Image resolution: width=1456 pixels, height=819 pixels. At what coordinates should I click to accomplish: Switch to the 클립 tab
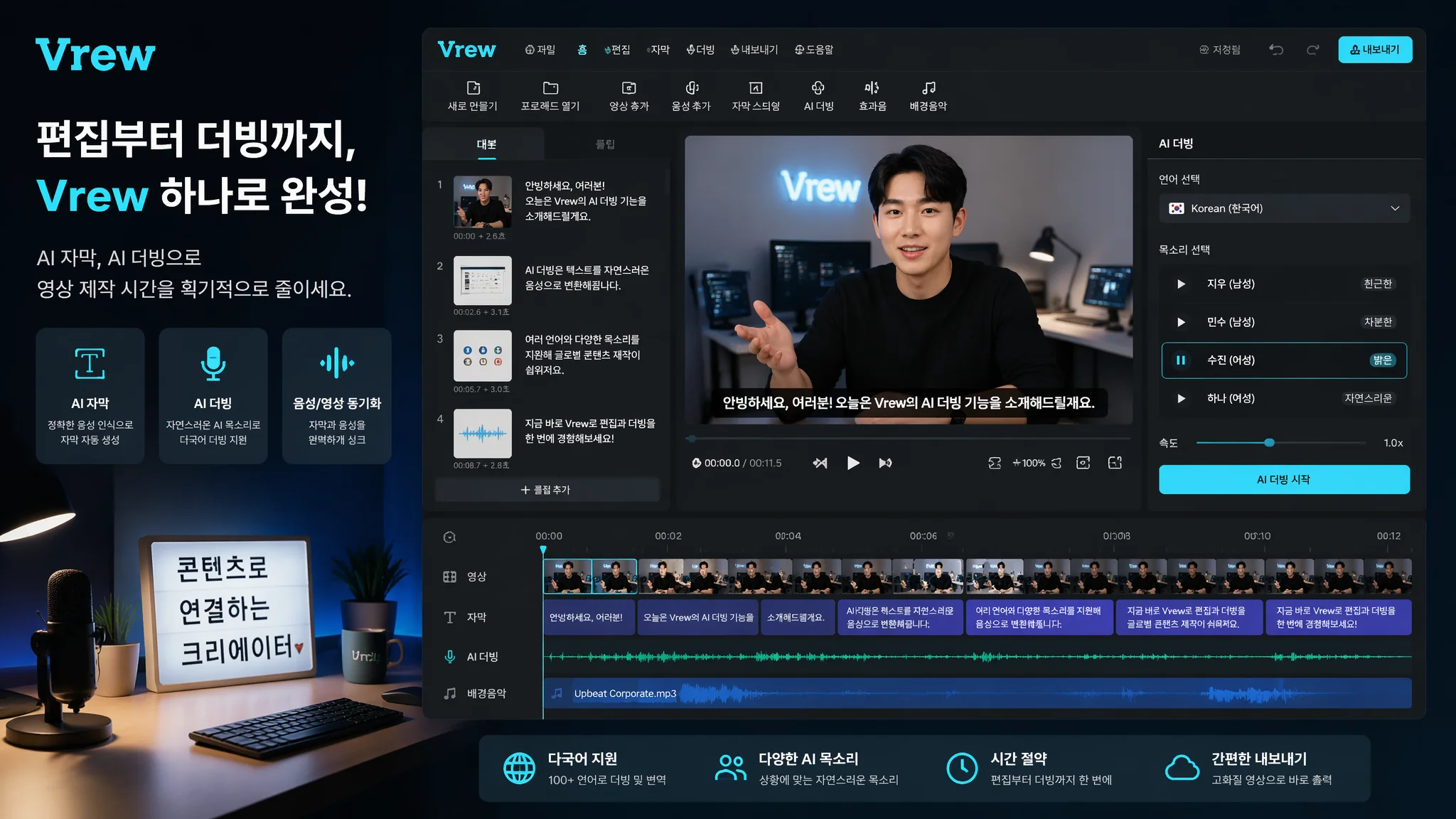605,144
